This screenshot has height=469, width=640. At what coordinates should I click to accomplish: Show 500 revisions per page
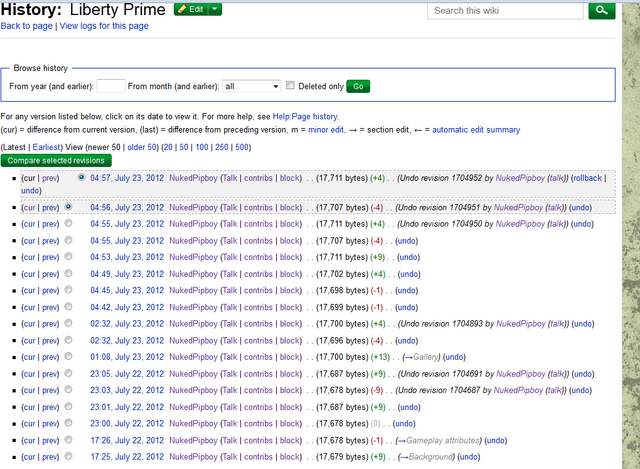242,147
